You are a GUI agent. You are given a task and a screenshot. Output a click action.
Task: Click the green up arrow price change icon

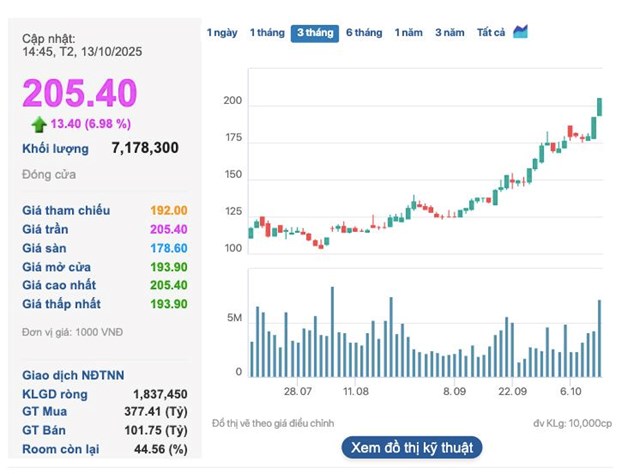tap(39, 124)
